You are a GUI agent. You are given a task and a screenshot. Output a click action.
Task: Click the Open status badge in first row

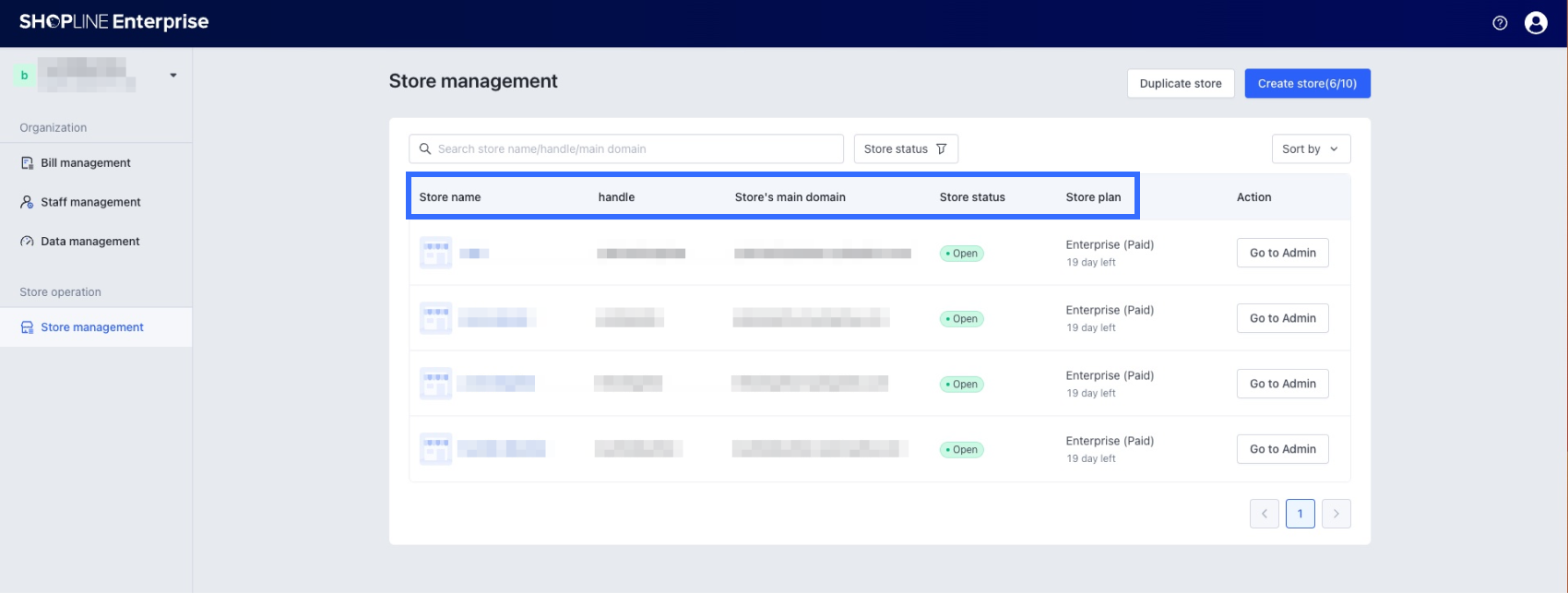tap(962, 254)
